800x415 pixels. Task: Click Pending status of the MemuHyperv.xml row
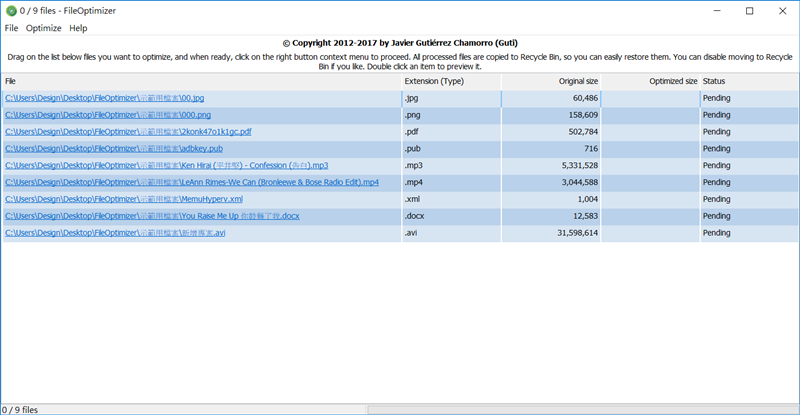716,199
